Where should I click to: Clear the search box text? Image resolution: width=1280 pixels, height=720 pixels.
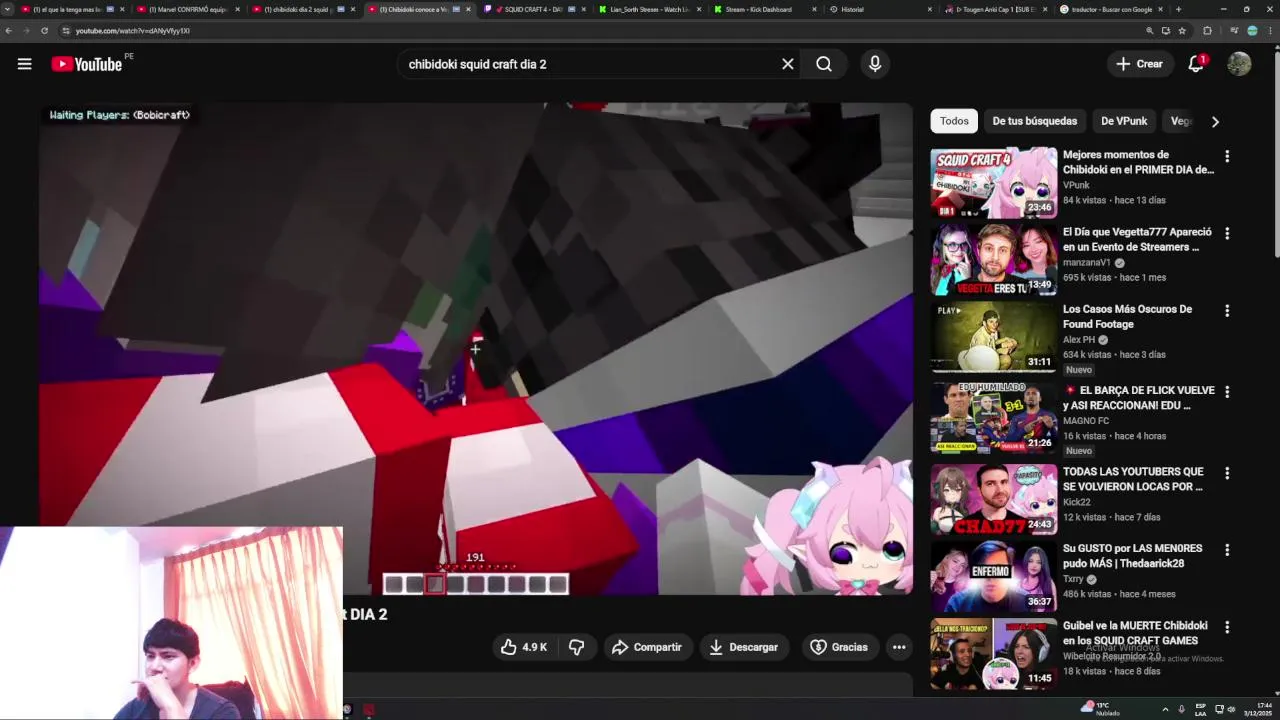(788, 64)
